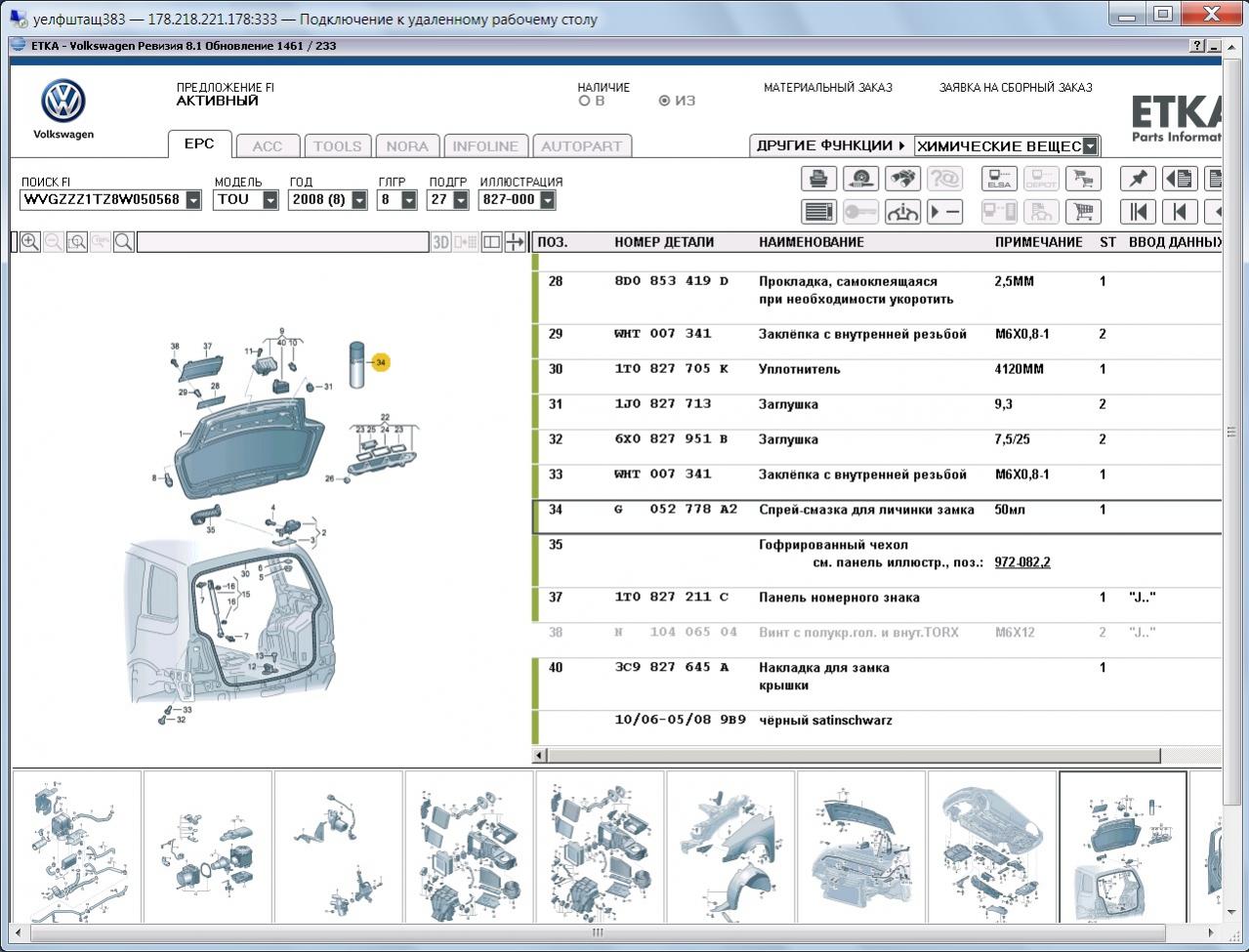Click the arrow-dash toolbar icon

944,212
